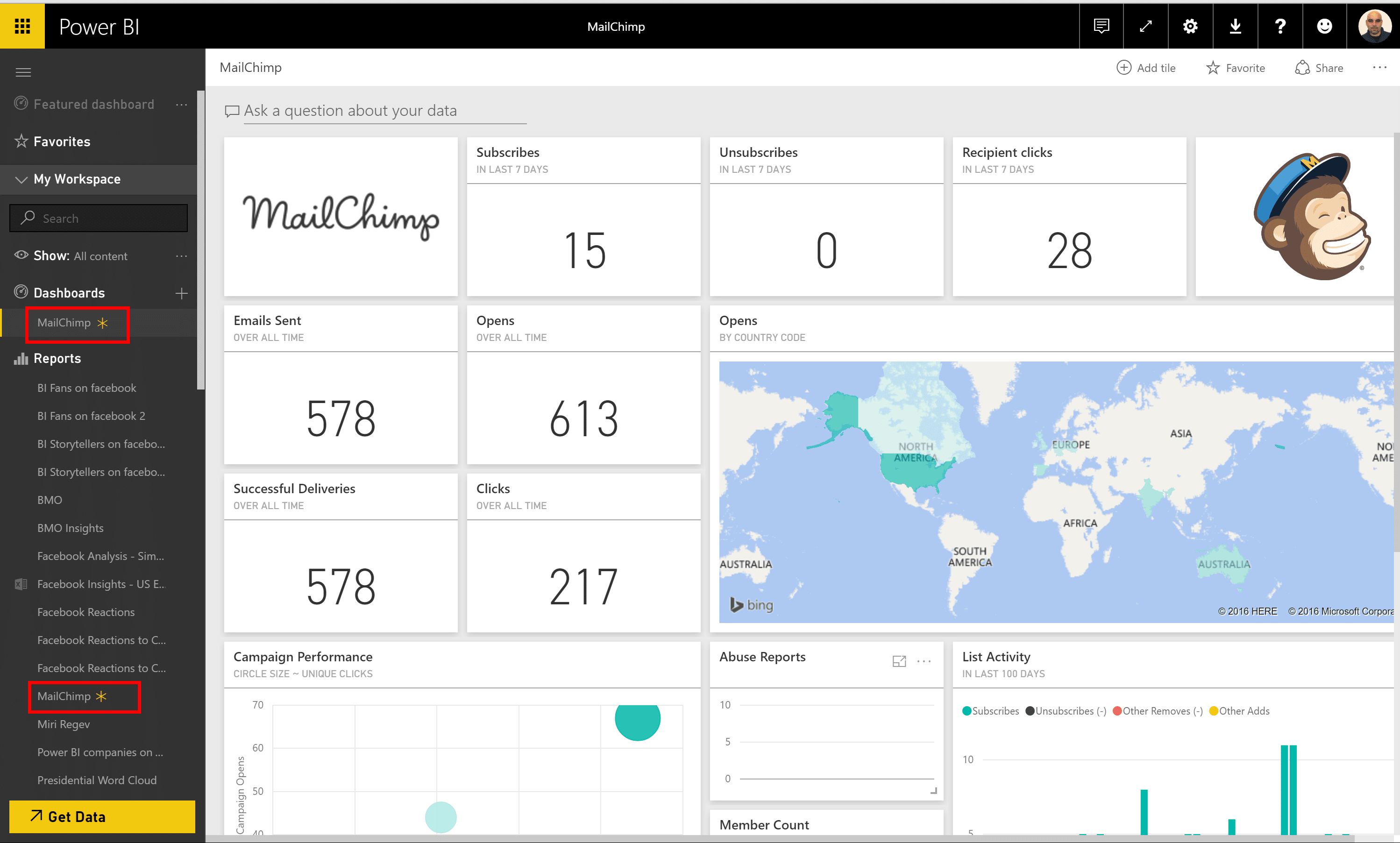Toggle Favorite star for this dashboard
This screenshot has width=1400, height=843.
(x=1236, y=68)
